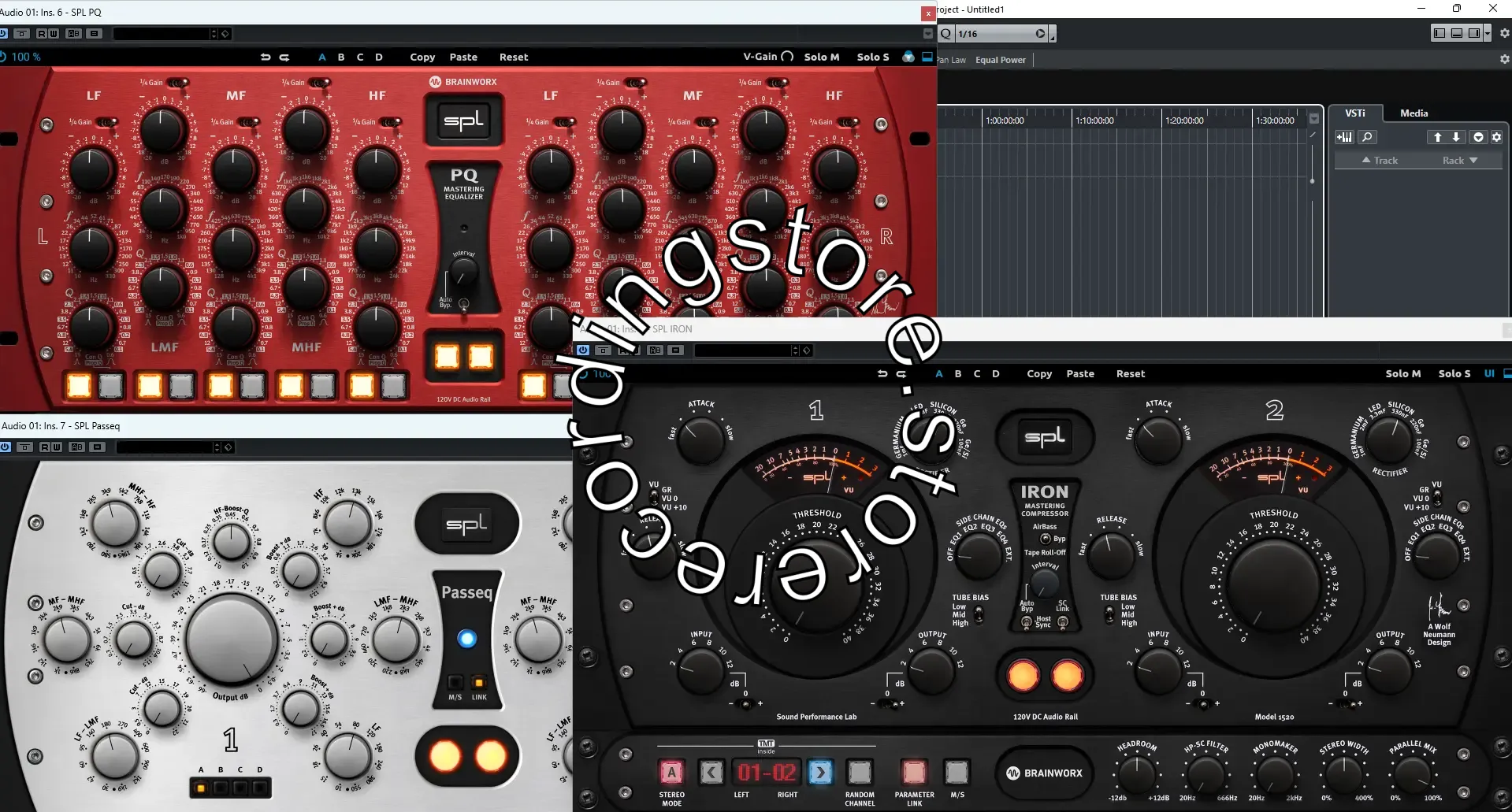Add Track Instrument in VSTi panel
Viewport: 1512px width, 812px height.
[1344, 137]
